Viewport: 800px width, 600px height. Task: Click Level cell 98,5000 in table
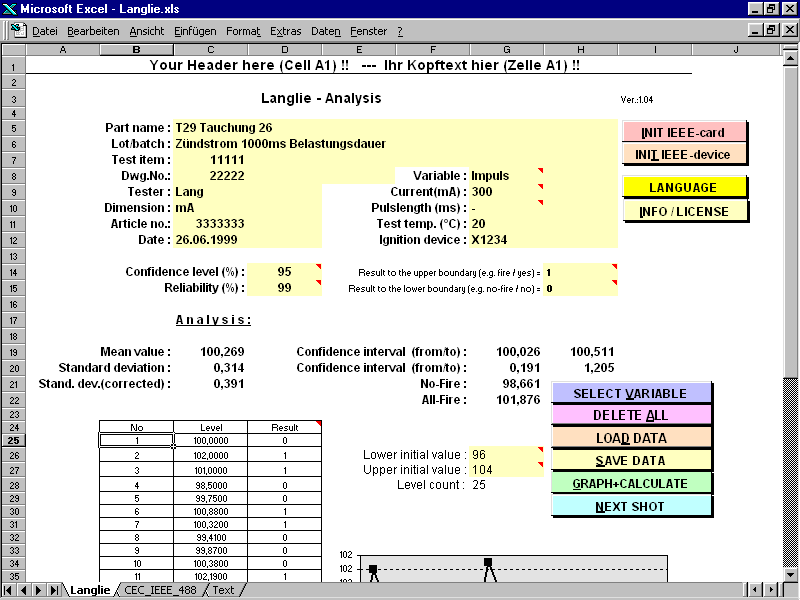point(211,485)
